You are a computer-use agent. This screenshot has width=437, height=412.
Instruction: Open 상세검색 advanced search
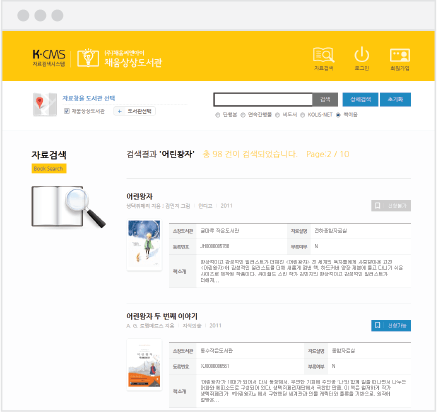coord(360,99)
